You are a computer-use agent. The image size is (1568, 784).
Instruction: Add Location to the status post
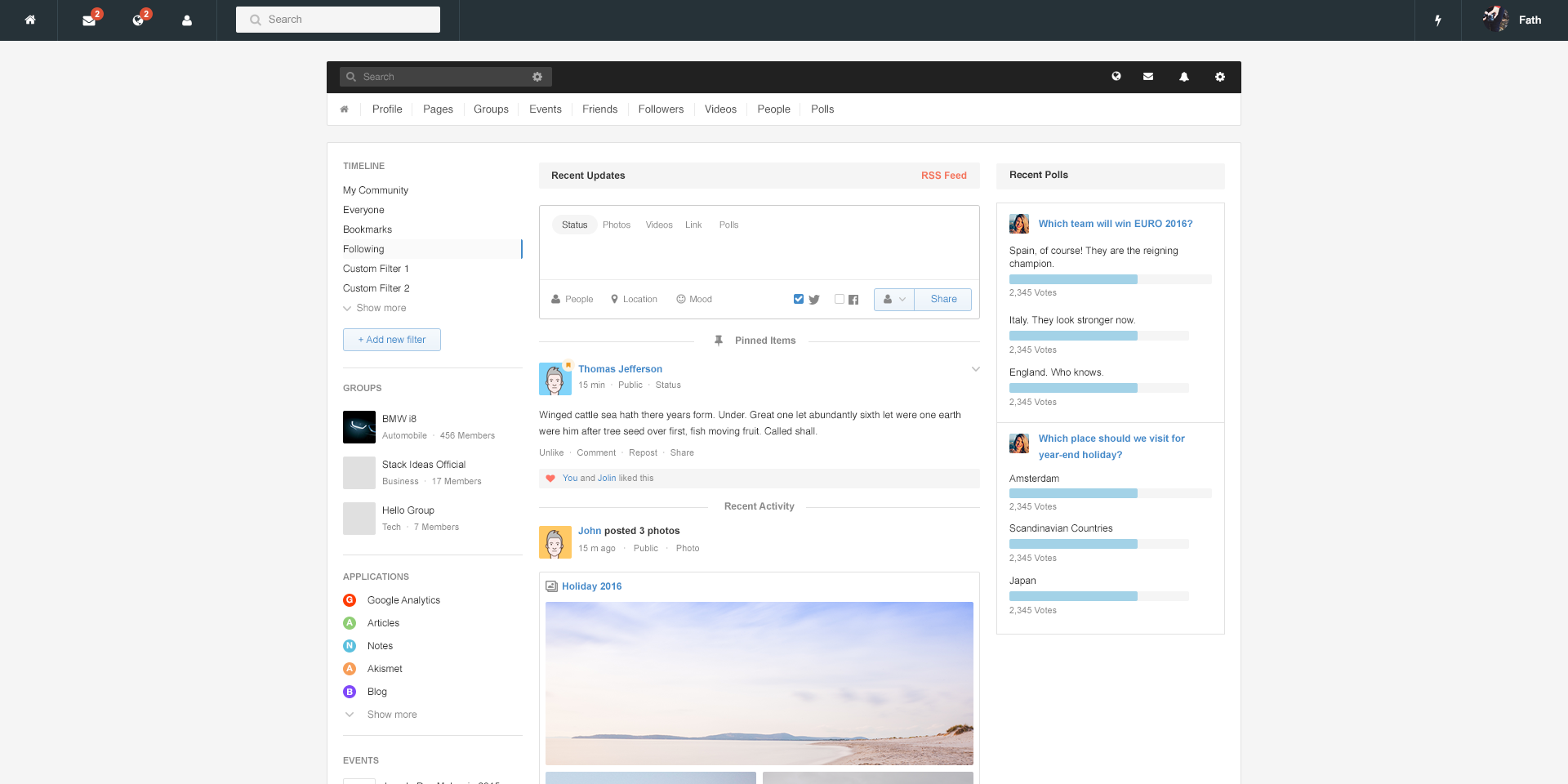pos(634,300)
